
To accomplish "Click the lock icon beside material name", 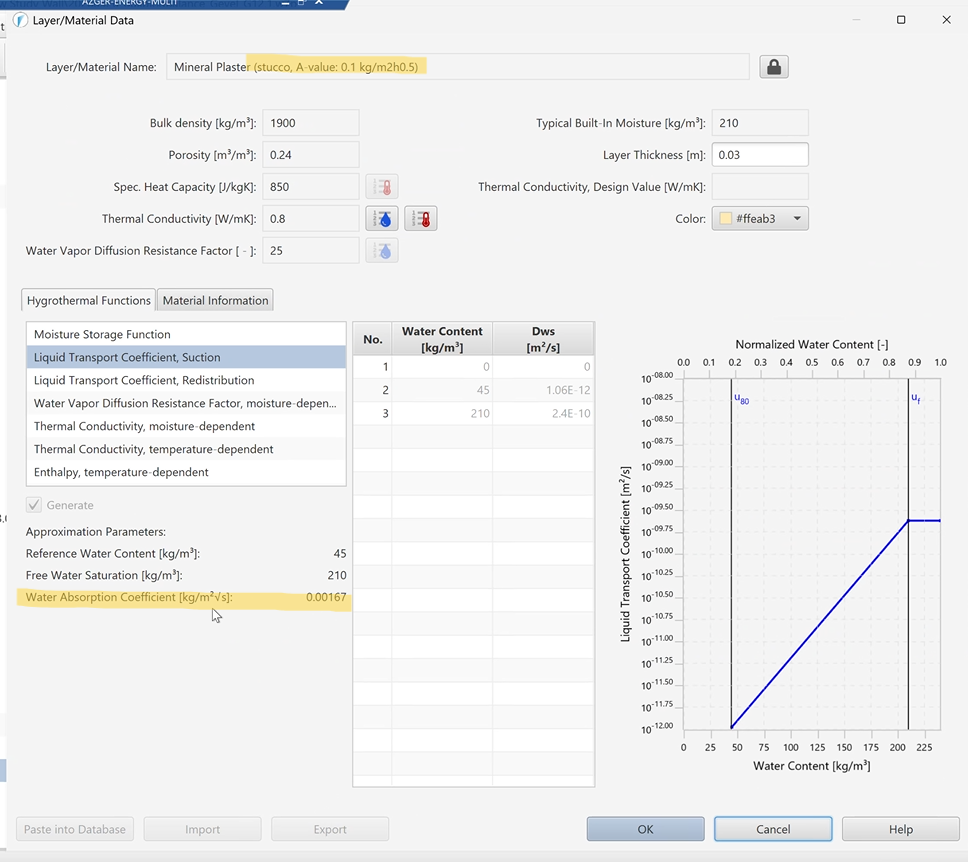I will tap(774, 67).
